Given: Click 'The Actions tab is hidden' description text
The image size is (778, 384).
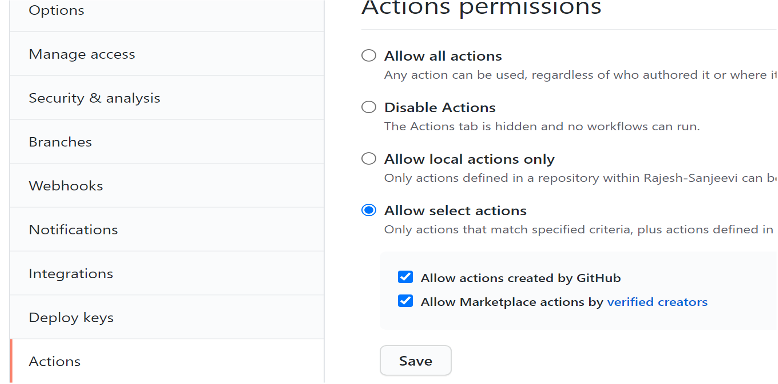Looking at the screenshot, I should click(542, 127).
